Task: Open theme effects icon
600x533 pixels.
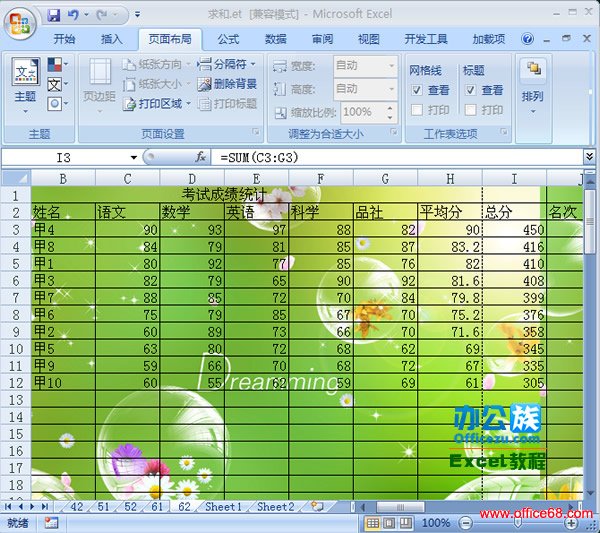Action: 57,103
